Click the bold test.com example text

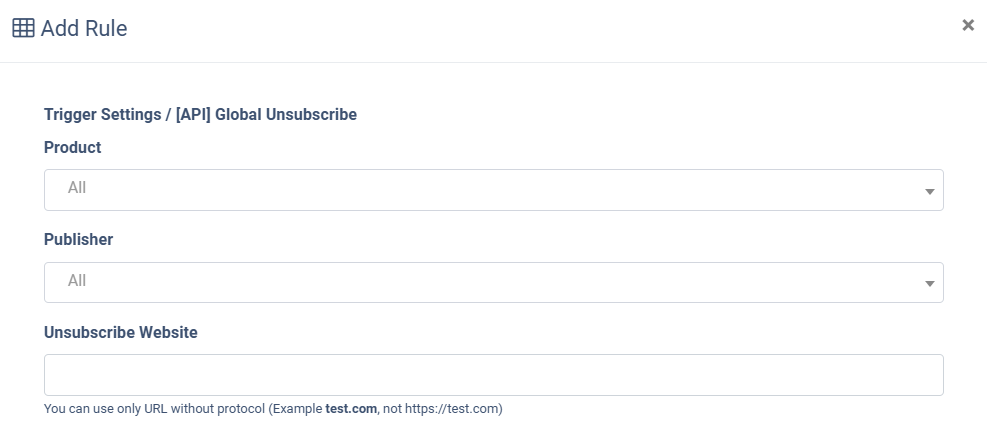point(351,409)
